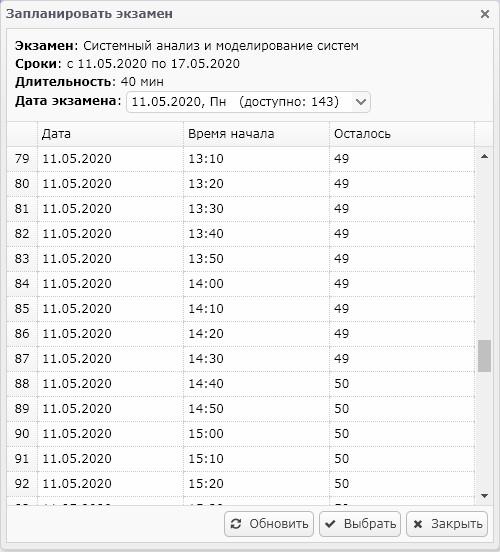The height and width of the screenshot is (552, 500).
Task: Click the vertical scrollbar thumb in the table
Action: click(x=485, y=356)
